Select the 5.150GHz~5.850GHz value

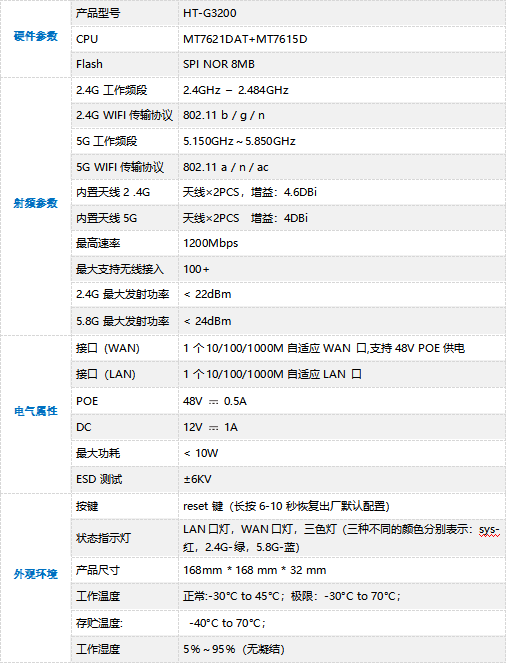pos(239,141)
